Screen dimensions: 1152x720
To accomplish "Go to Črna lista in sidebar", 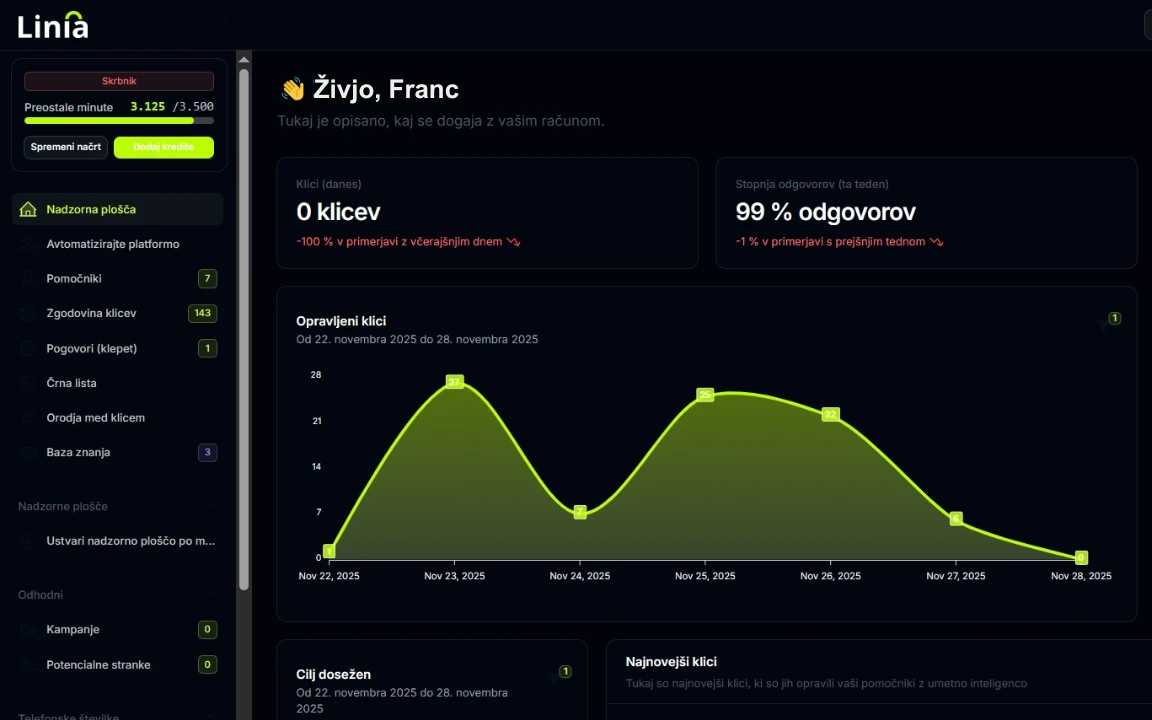I will click(71, 383).
